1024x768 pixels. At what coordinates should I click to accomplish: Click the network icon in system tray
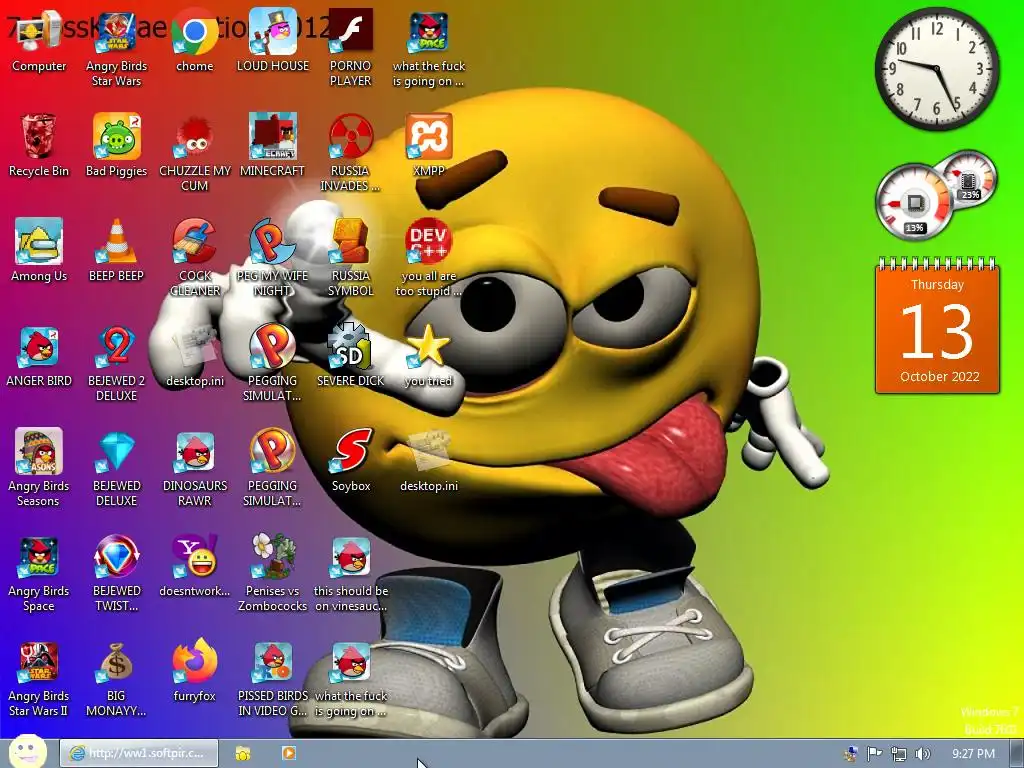click(899, 754)
